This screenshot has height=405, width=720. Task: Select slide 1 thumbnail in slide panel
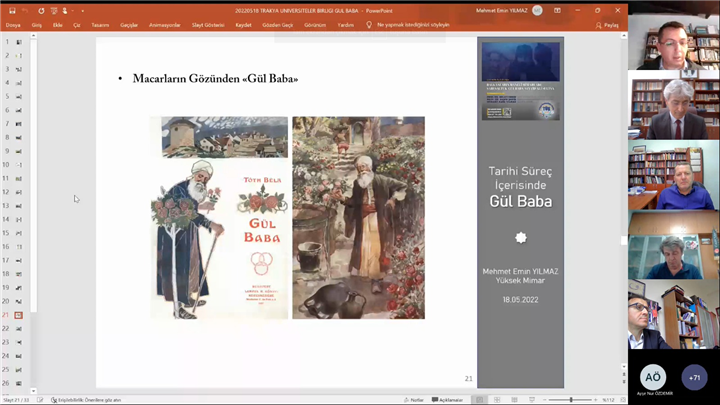click(19, 42)
